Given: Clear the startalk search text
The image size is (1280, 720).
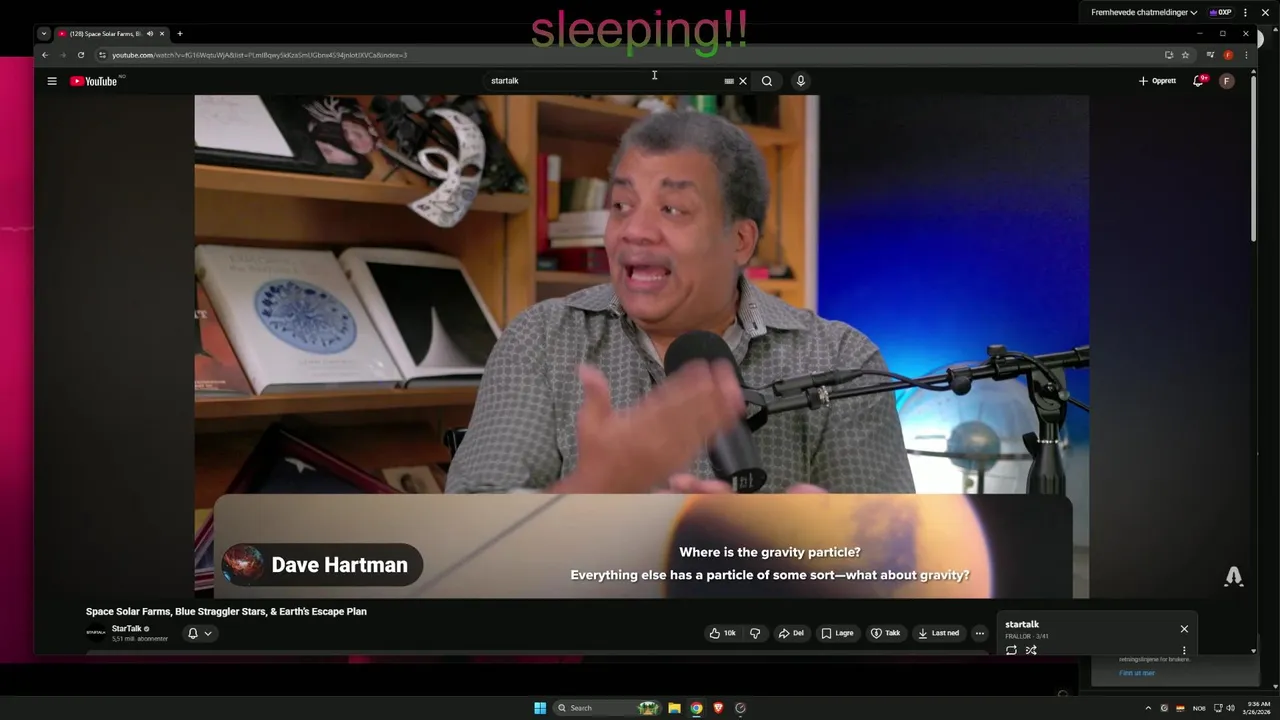Looking at the screenshot, I should point(743,81).
